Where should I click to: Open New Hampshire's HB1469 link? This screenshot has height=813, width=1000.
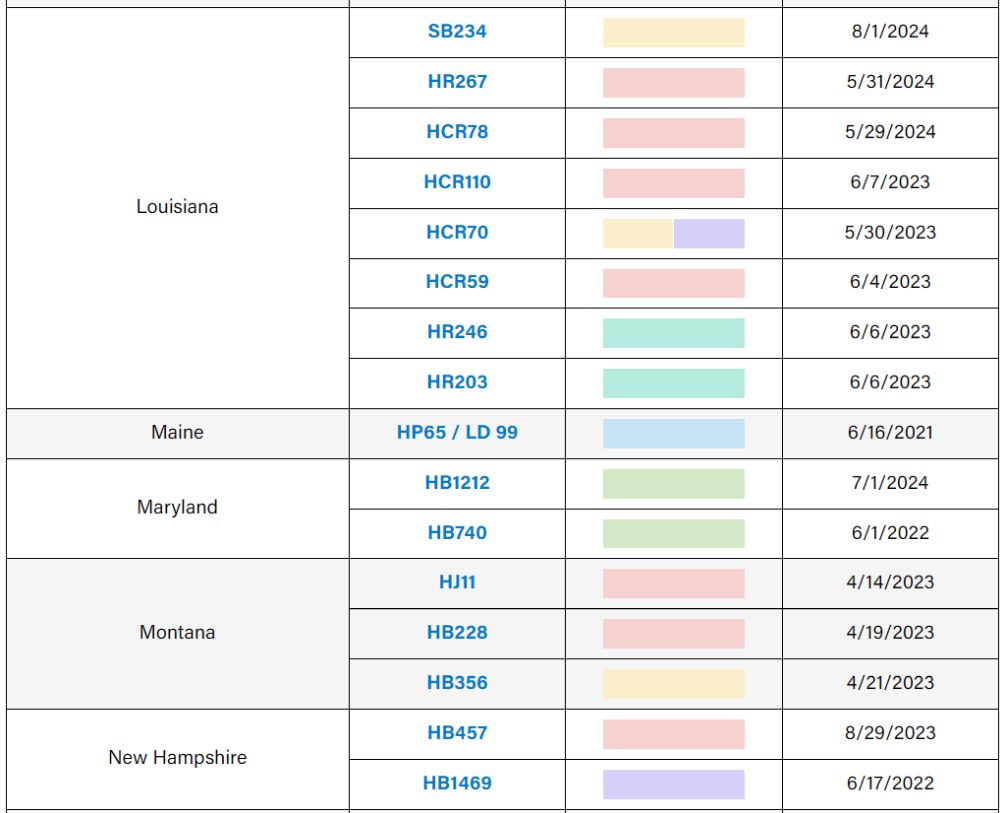[457, 783]
